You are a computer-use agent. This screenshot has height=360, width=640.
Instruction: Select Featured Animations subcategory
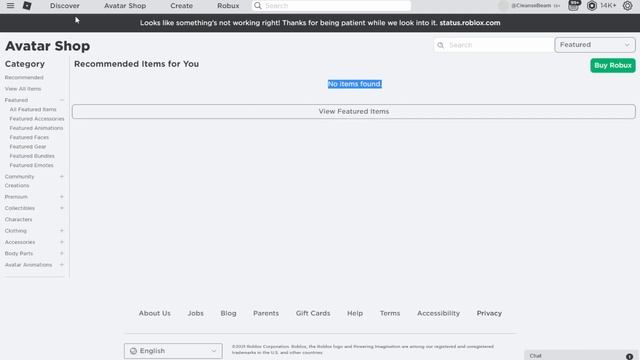pos(36,128)
